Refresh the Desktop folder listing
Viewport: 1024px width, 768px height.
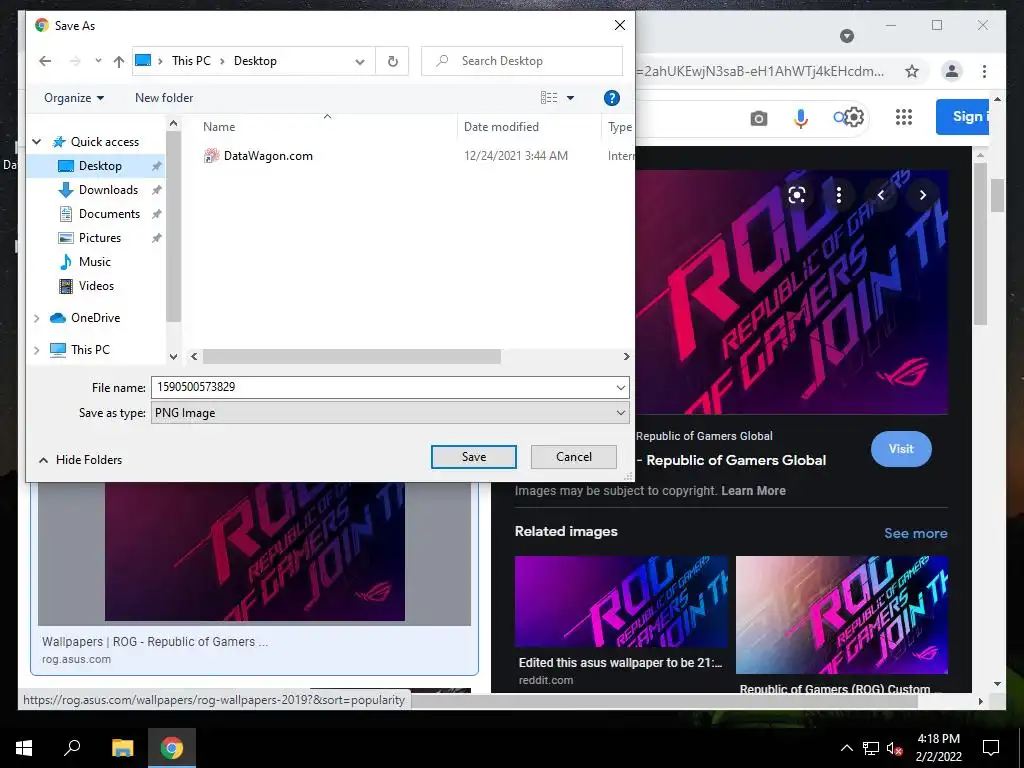pos(392,61)
